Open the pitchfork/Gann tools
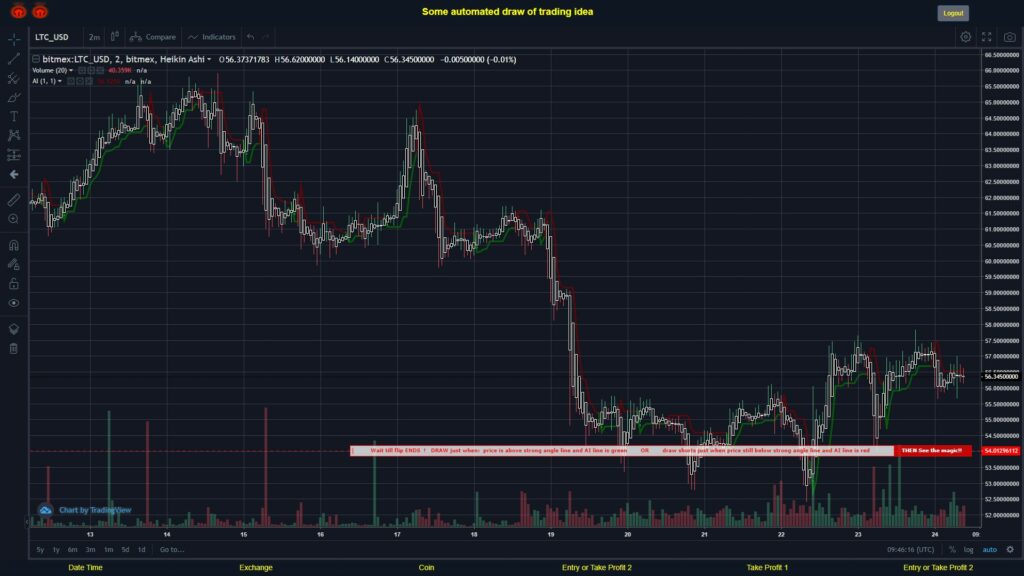 pos(14,78)
